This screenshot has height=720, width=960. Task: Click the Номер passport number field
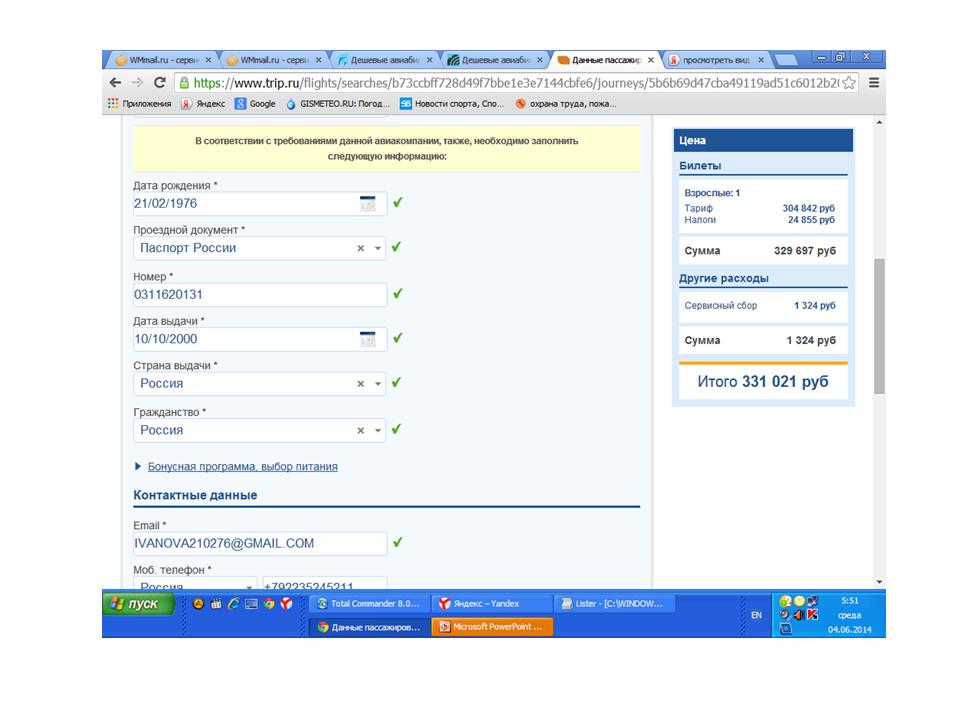click(x=260, y=294)
